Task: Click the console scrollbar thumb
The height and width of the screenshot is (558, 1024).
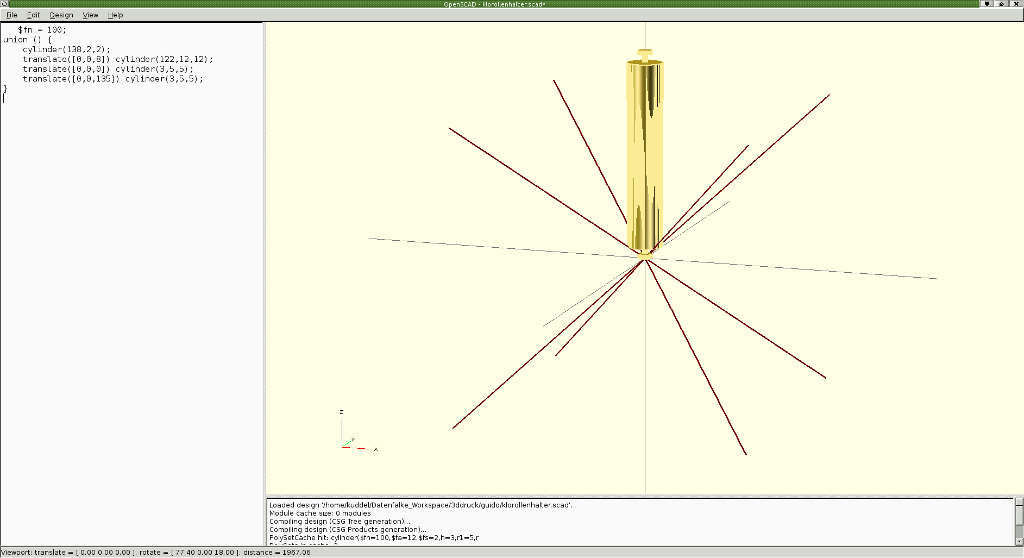Action: (x=1019, y=515)
